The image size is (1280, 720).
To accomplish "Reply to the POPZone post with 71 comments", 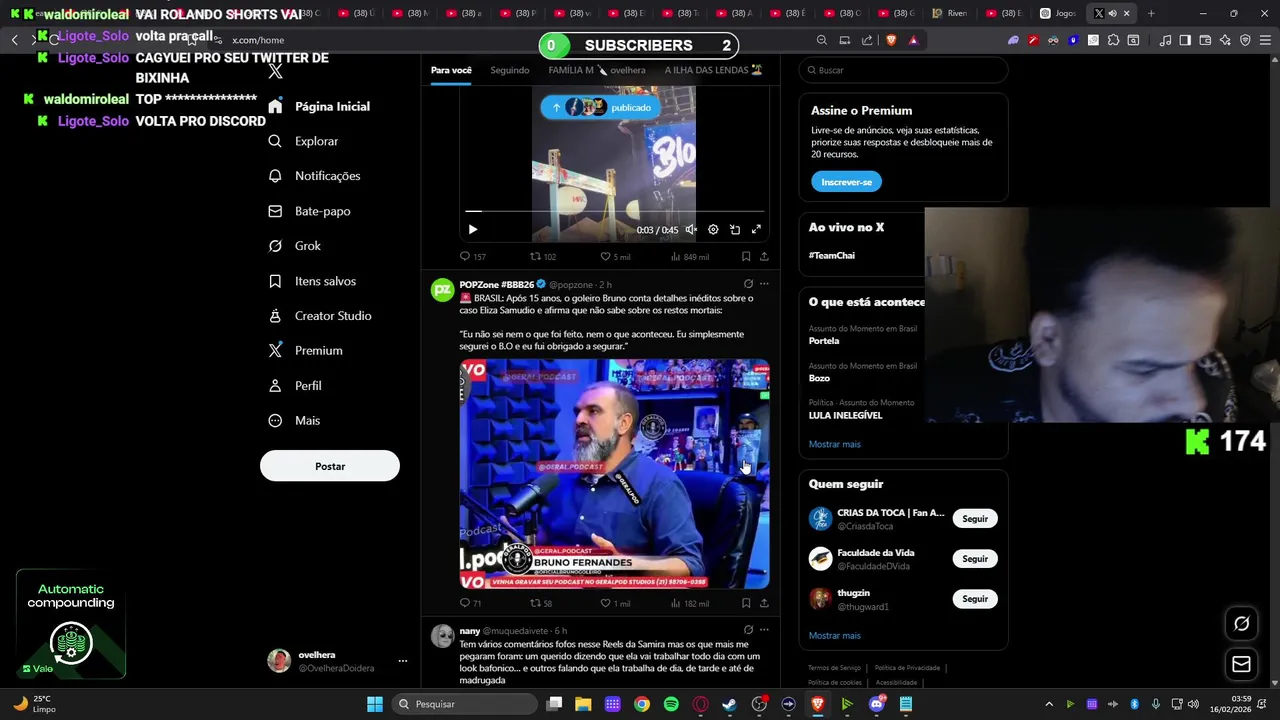I will click(470, 604).
